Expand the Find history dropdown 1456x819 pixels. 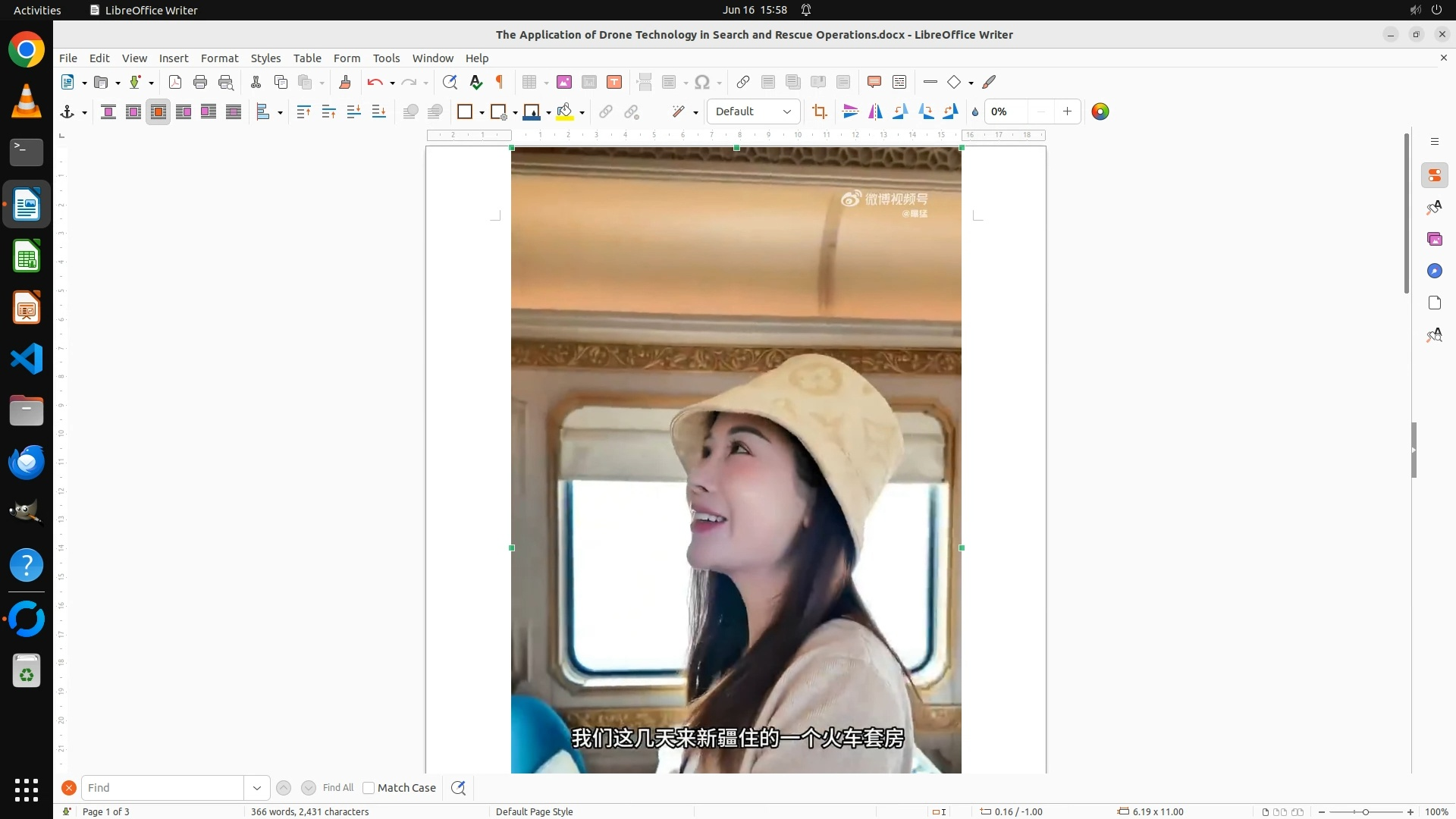coord(257,788)
